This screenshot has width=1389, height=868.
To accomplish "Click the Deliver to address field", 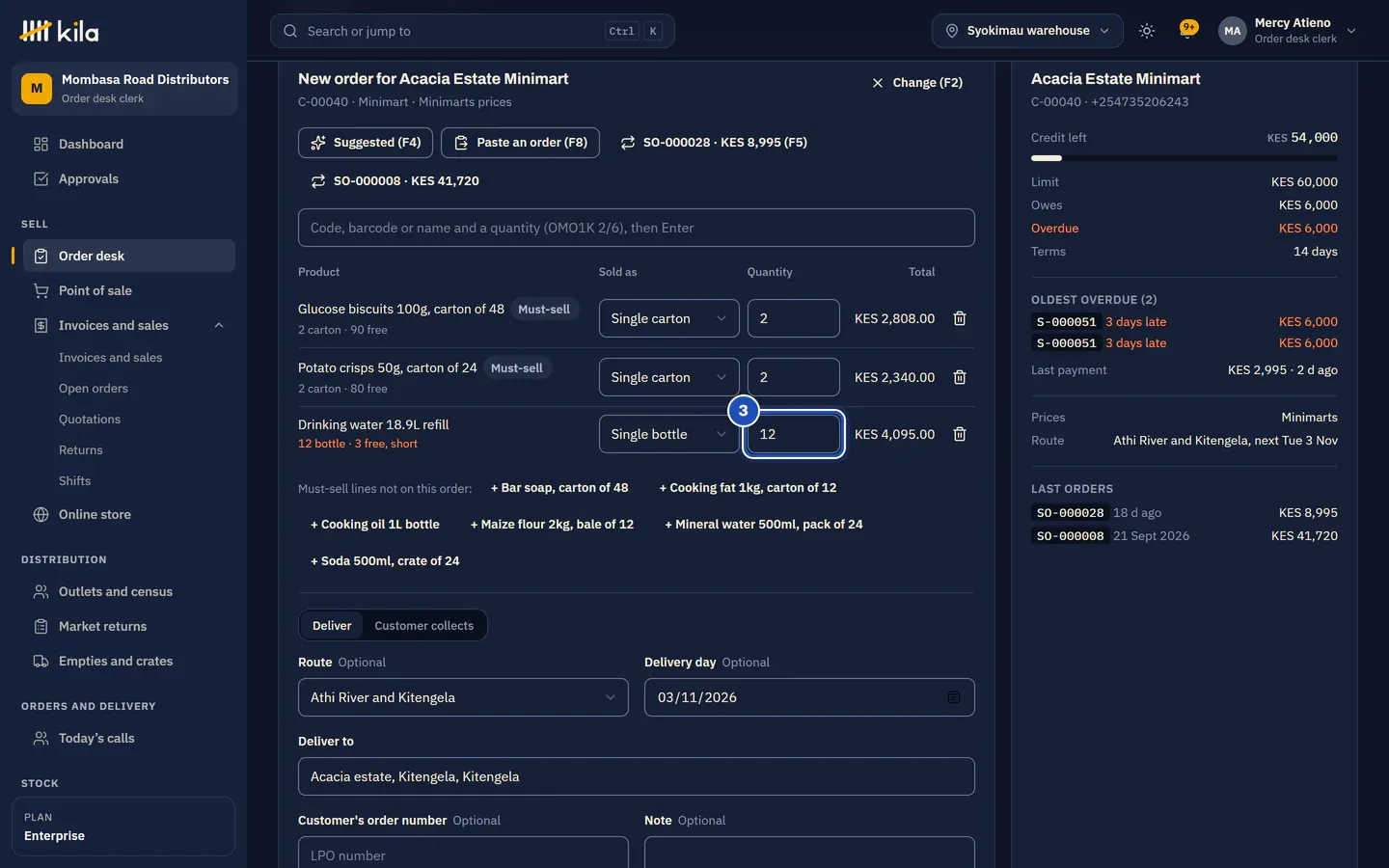I will [637, 776].
